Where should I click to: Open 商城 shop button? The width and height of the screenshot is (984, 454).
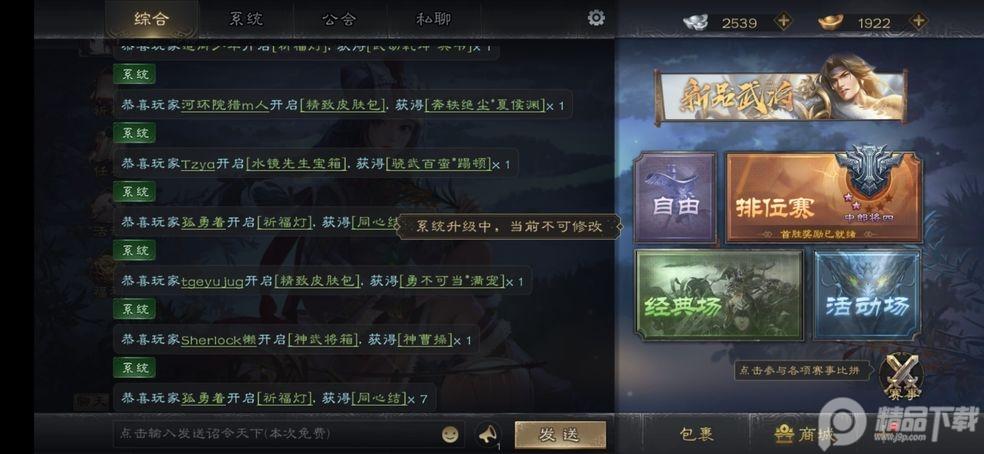click(x=806, y=434)
